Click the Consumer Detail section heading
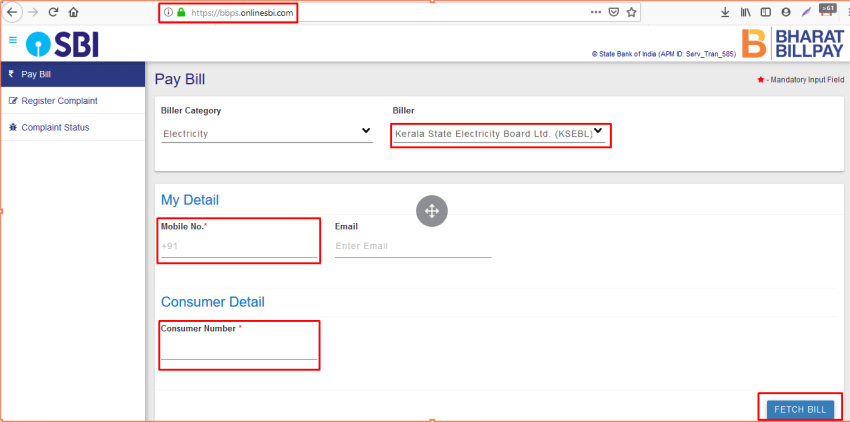This screenshot has height=422, width=850. tap(212, 302)
